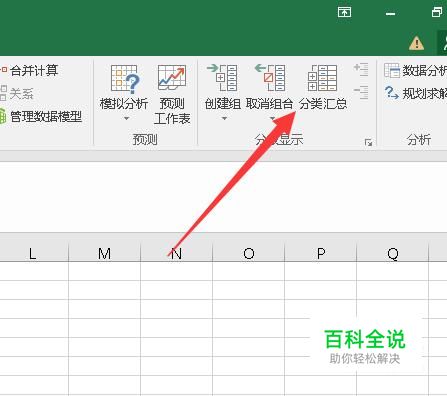Click the show detail icon
The height and width of the screenshot is (396, 447).
click(x=361, y=69)
